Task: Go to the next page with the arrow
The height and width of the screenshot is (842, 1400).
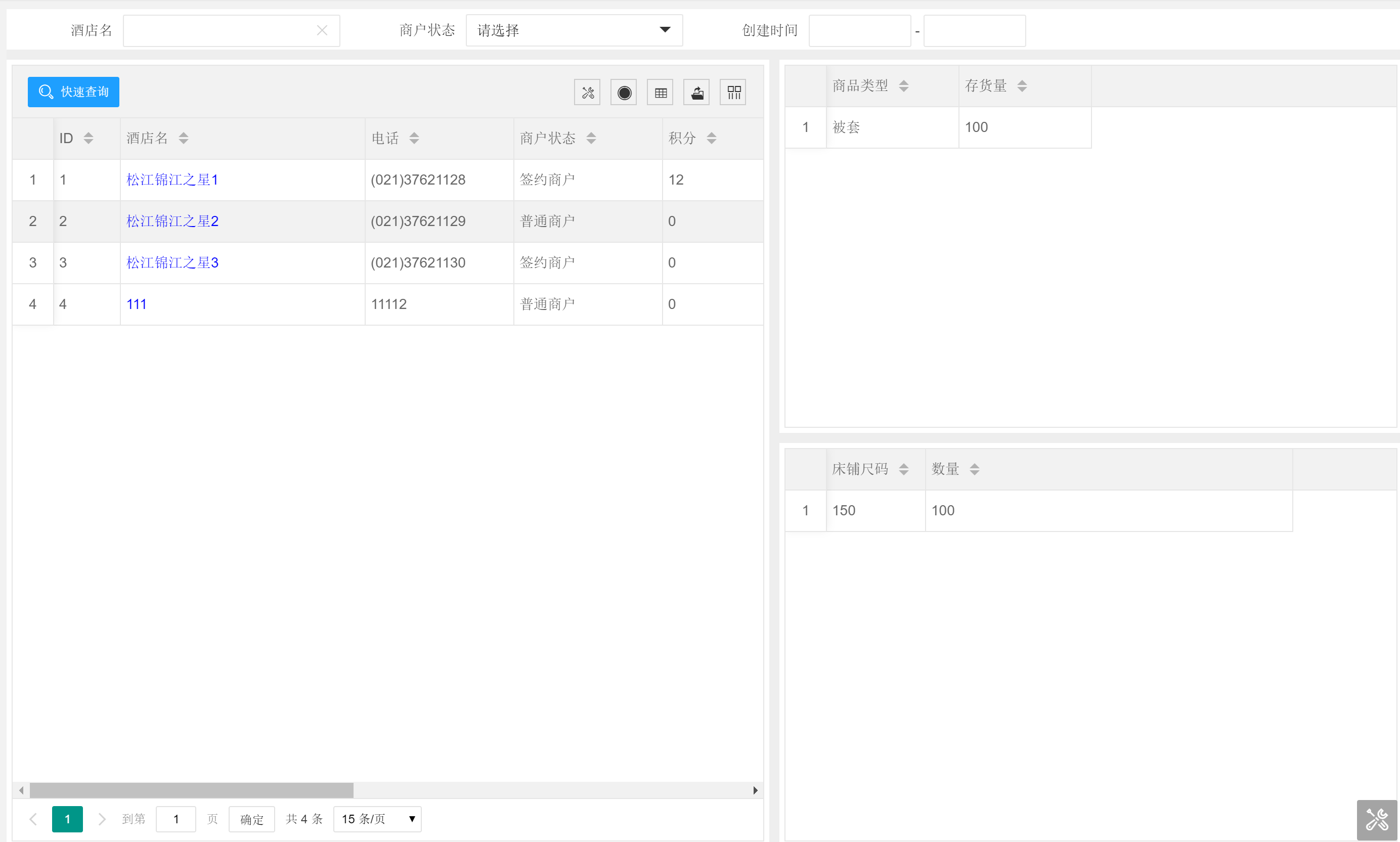Action: coord(102,819)
